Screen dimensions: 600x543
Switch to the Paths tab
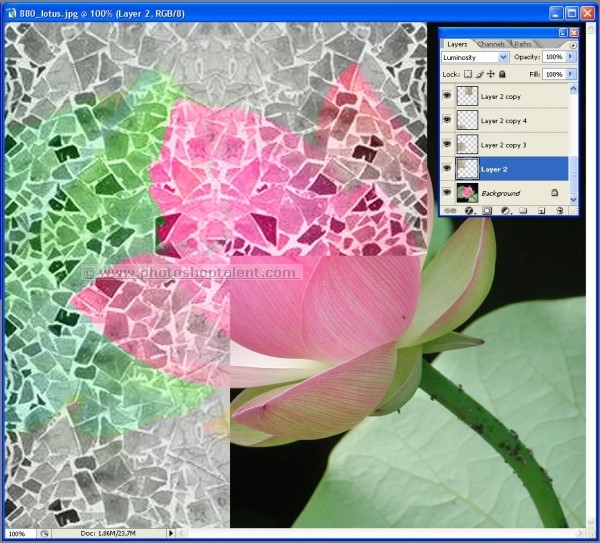[x=522, y=44]
